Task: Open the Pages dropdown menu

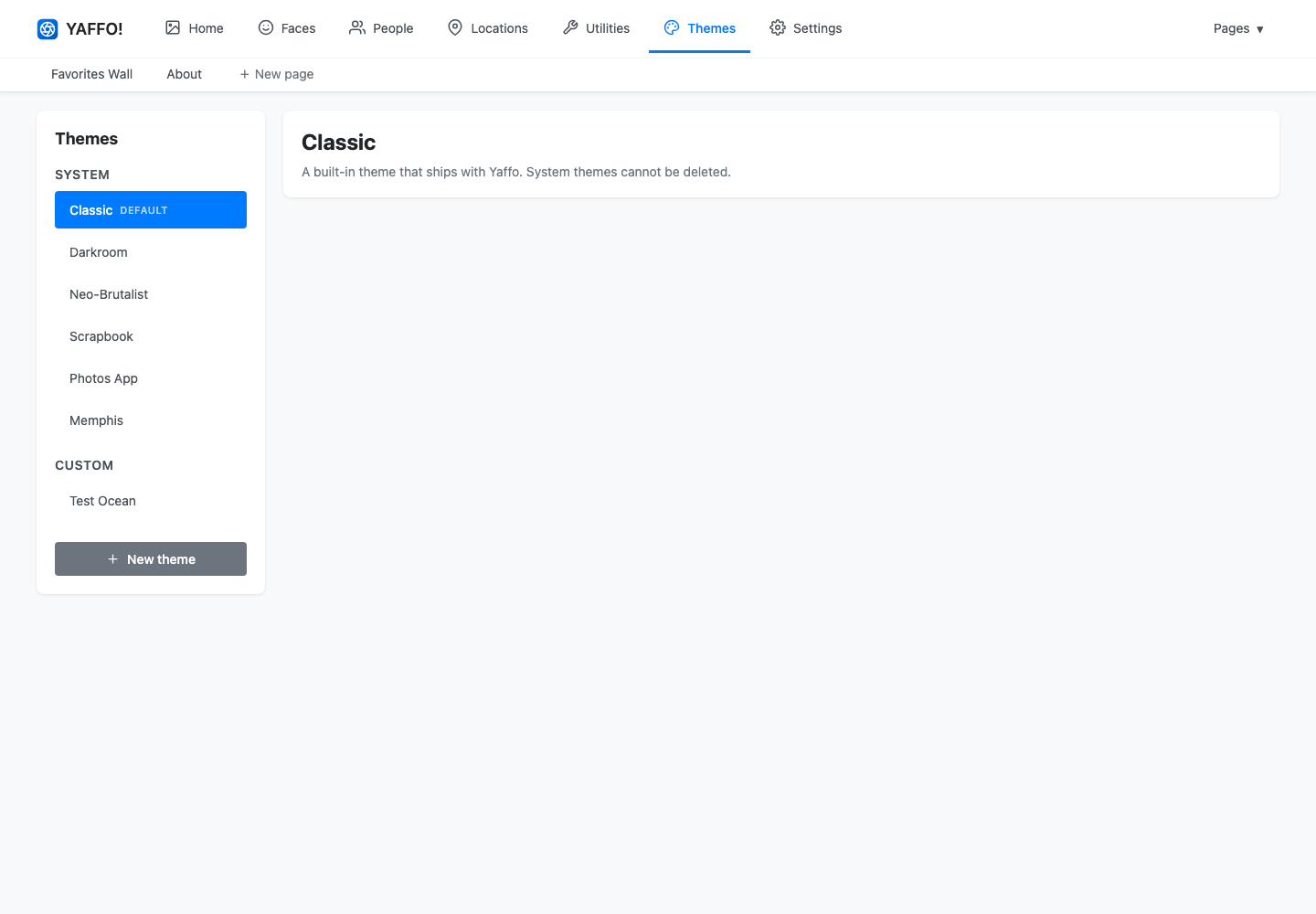Action: 1238,28
